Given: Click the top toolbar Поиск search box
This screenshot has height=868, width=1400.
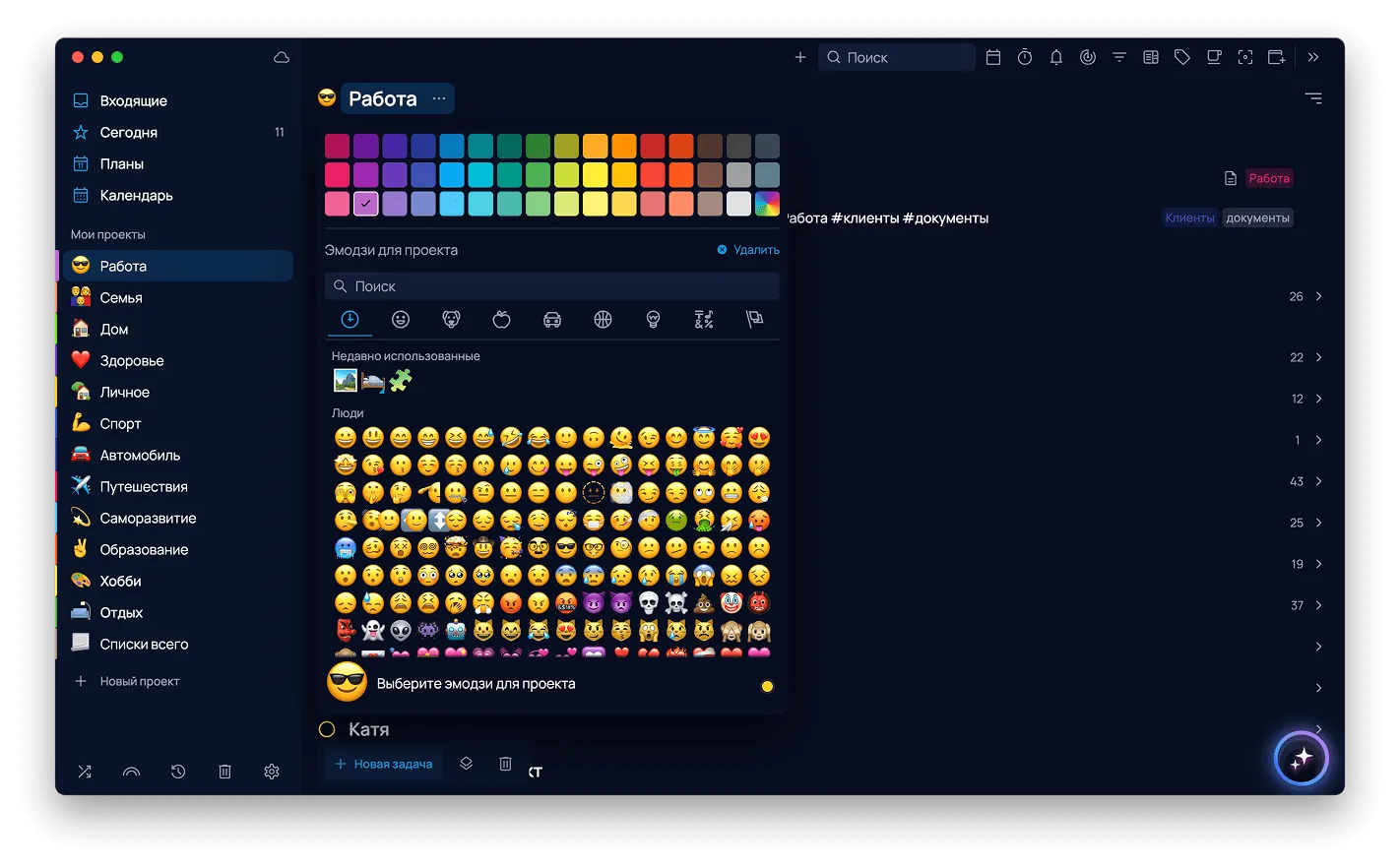Looking at the screenshot, I should [x=897, y=57].
